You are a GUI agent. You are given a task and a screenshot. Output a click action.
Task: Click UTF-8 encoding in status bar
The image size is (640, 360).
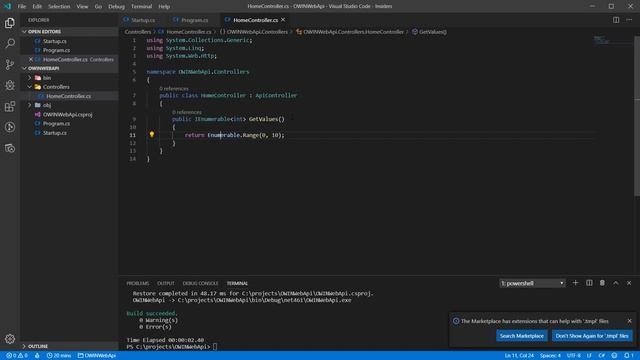(573, 356)
